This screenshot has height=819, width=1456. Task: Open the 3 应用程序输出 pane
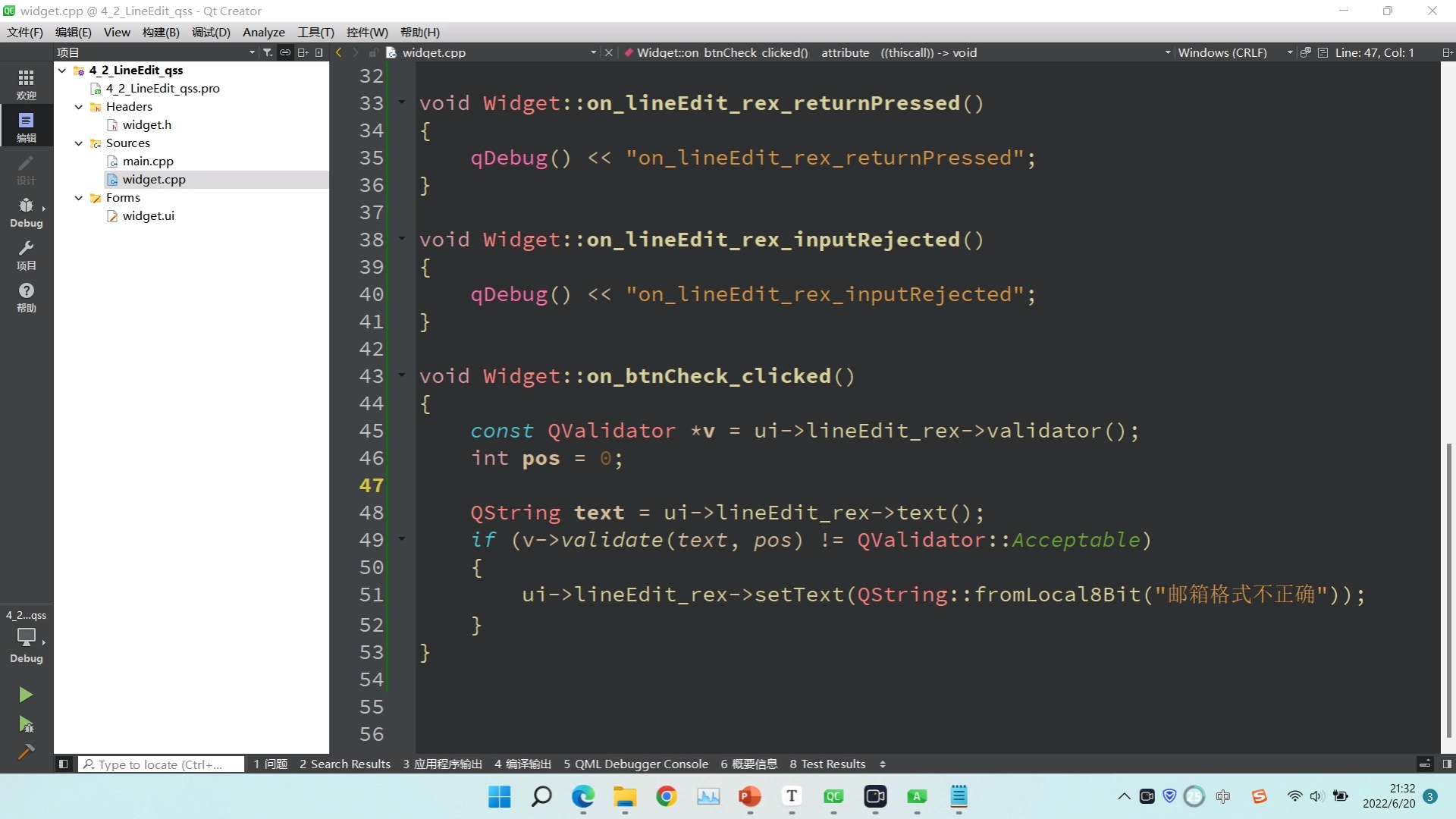(x=443, y=764)
